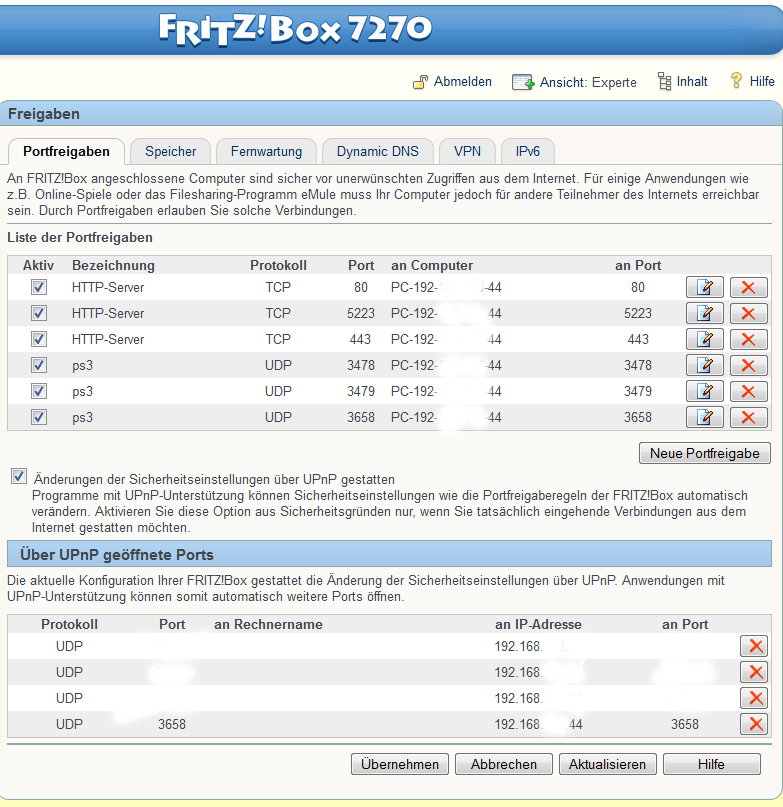Remove the third UPnP UDP entry

[x=754, y=698]
